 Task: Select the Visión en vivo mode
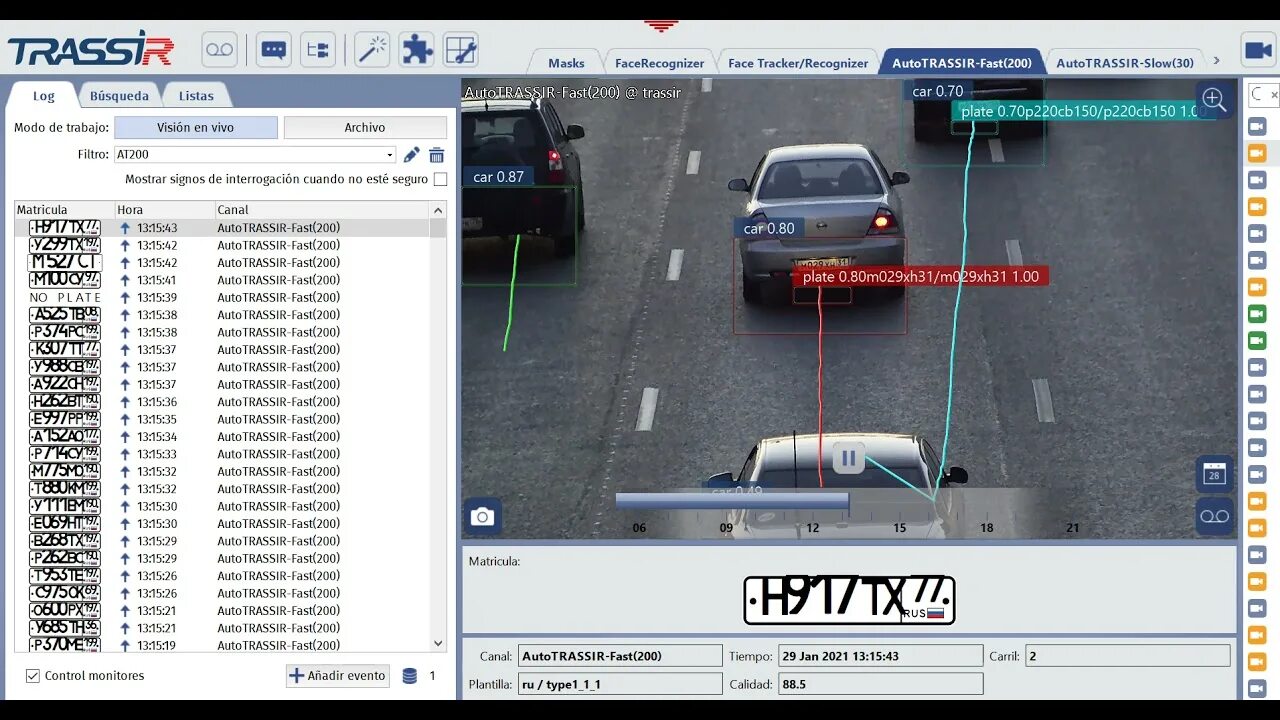196,127
